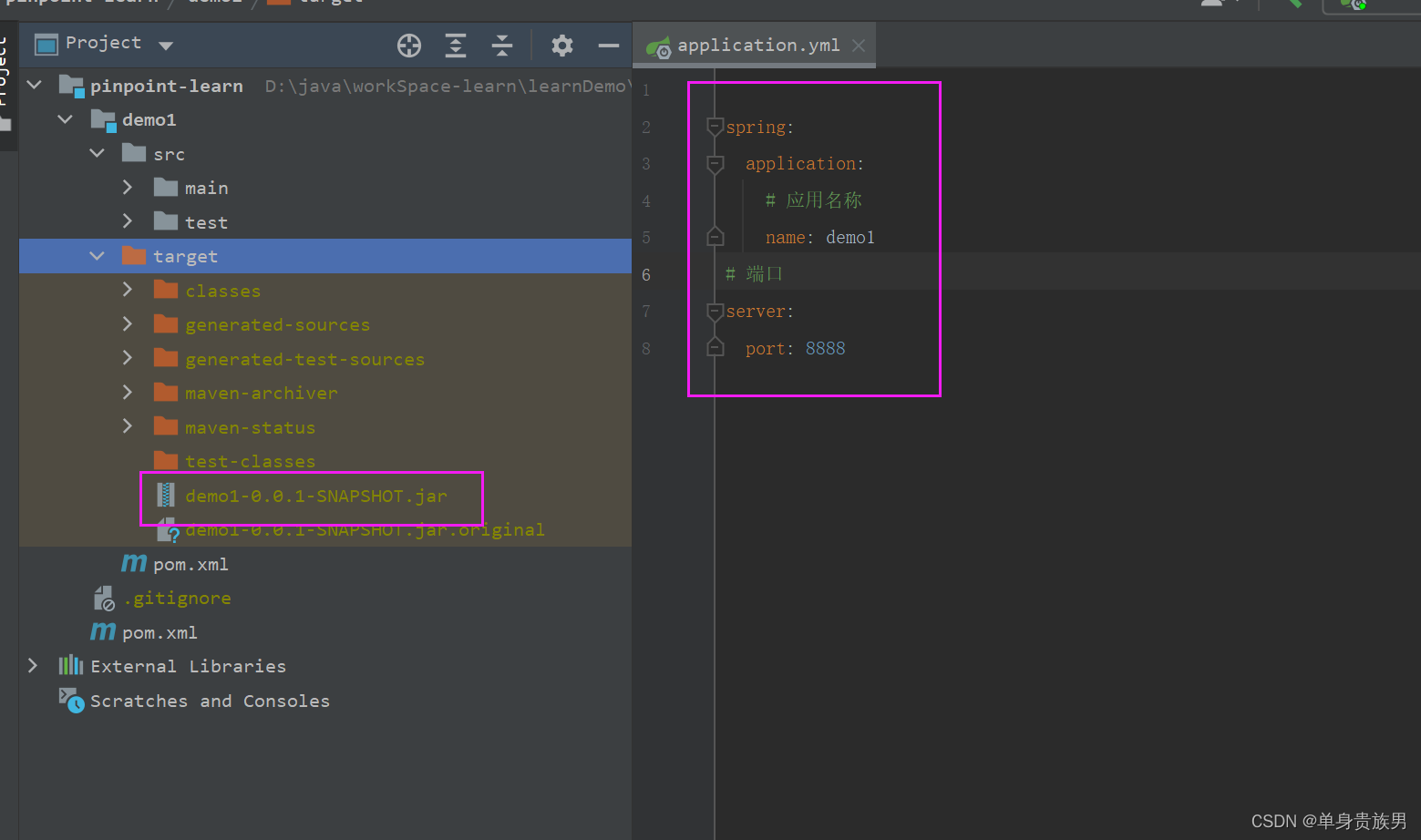Viewport: 1421px width, 840px height.
Task: Click the .gitignore file icon
Action: coord(104,598)
